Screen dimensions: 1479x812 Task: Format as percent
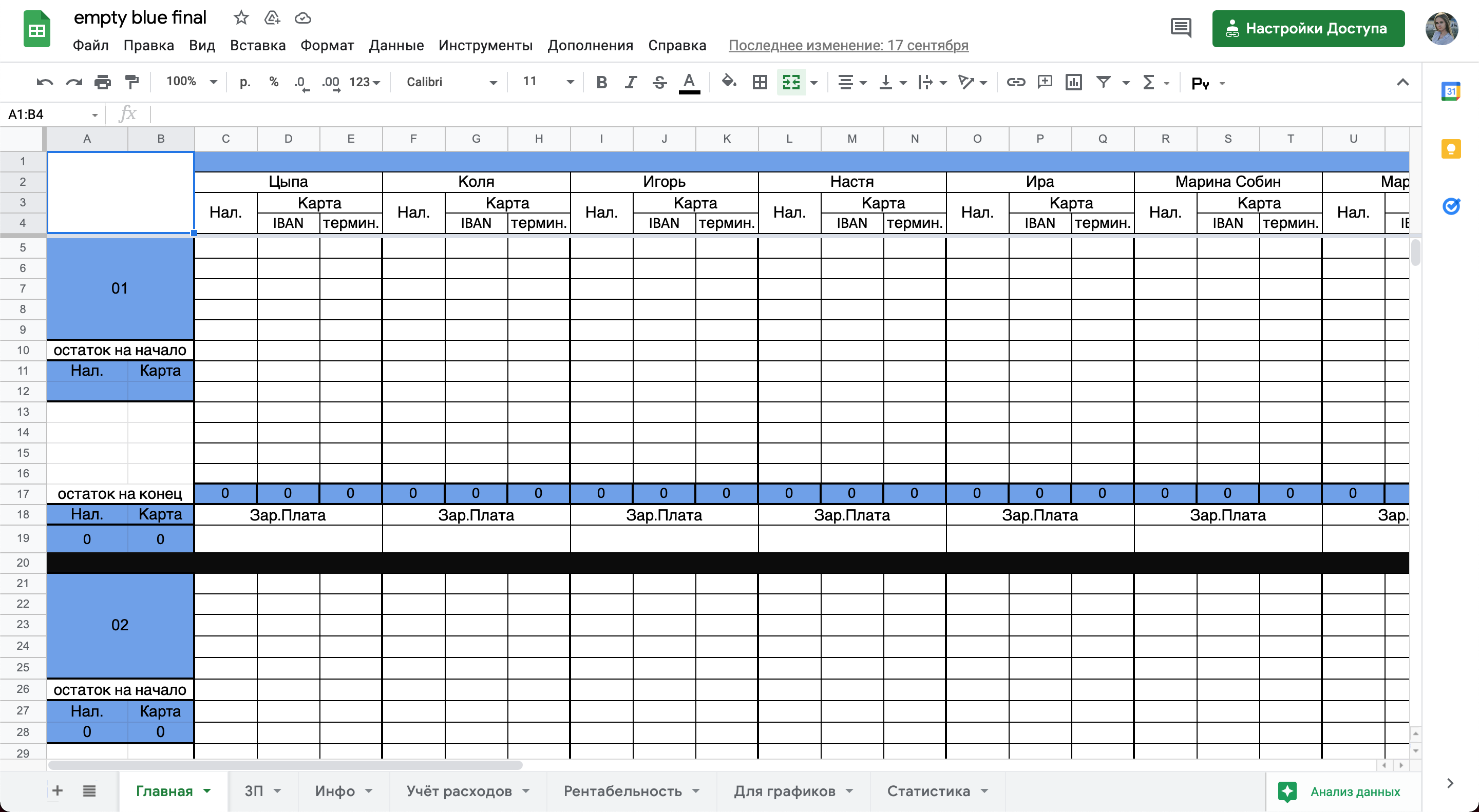[274, 83]
